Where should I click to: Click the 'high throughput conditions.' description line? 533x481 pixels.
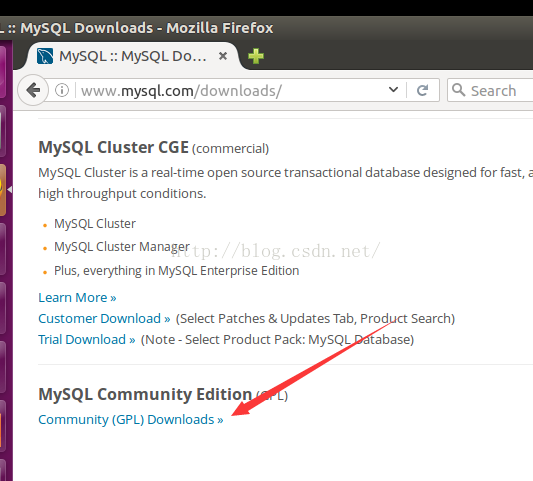click(x=122, y=194)
